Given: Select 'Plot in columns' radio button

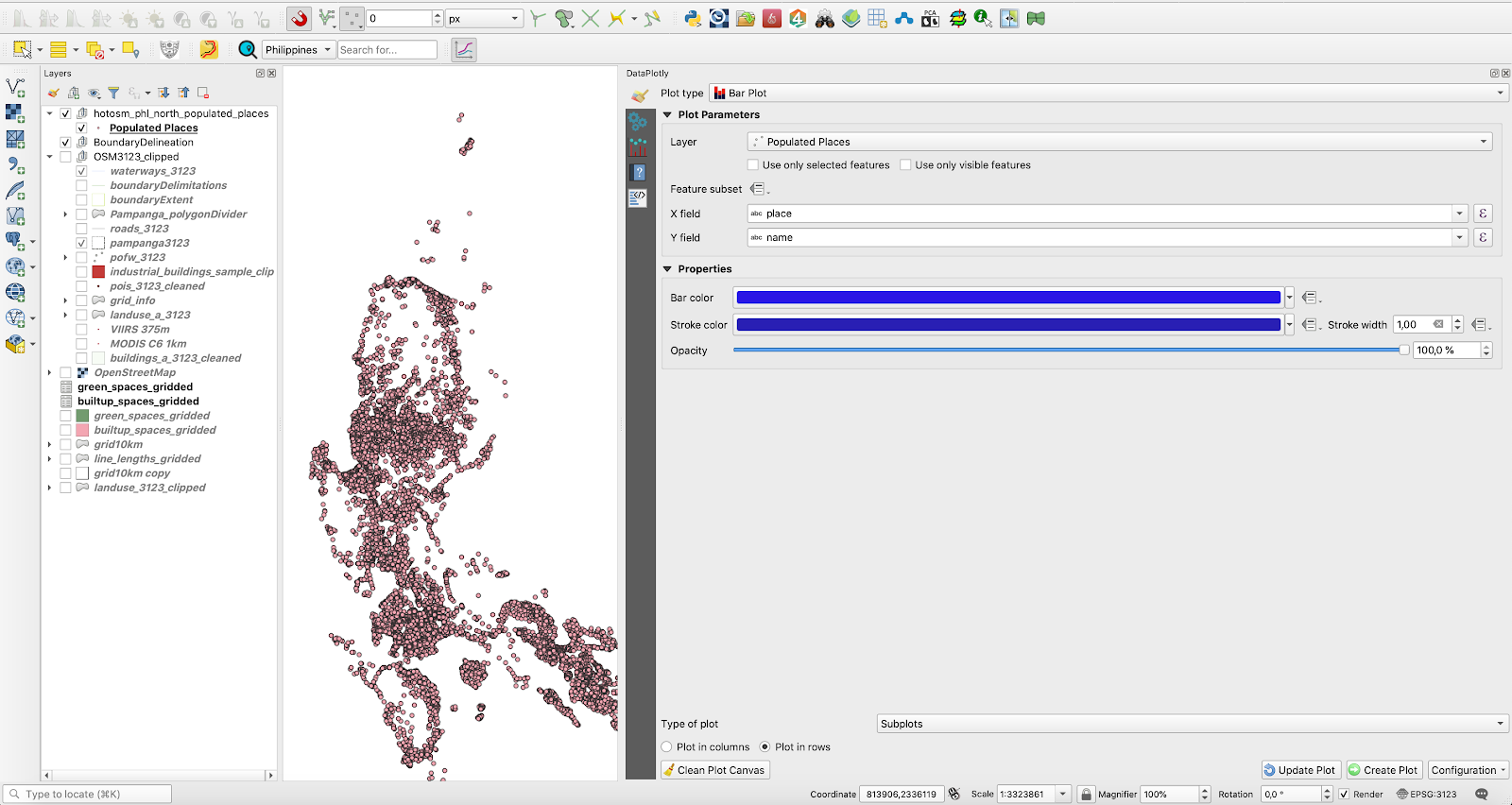Looking at the screenshot, I should pos(667,747).
